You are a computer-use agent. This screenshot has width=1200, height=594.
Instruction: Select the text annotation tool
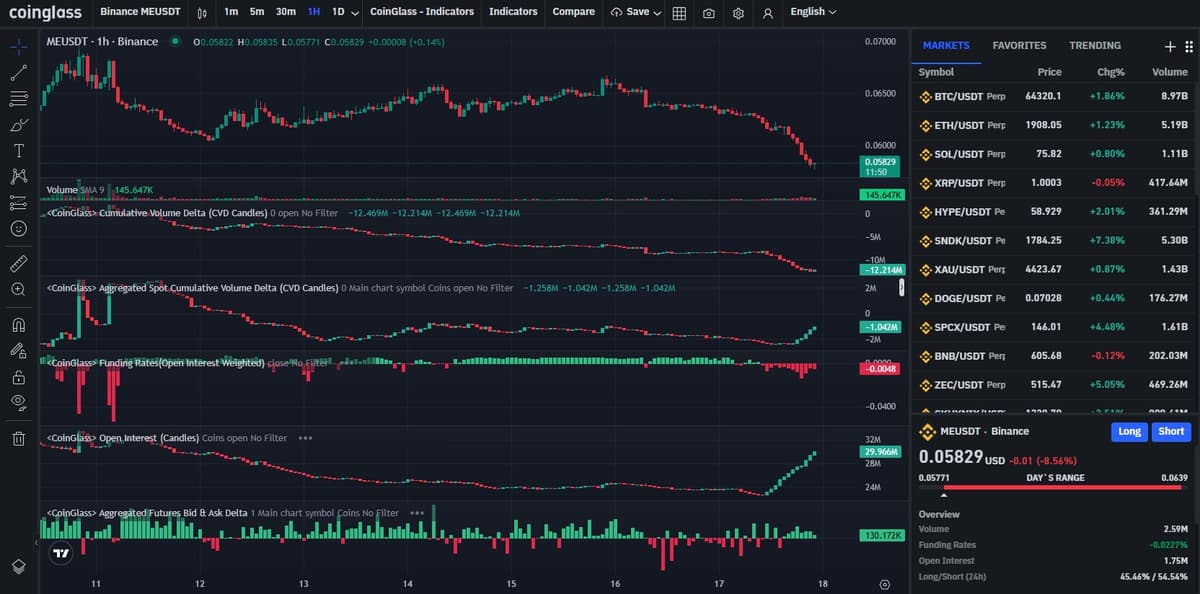(x=18, y=150)
